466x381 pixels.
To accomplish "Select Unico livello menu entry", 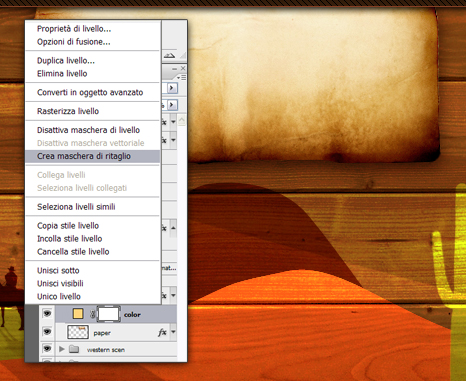I will pos(59,296).
